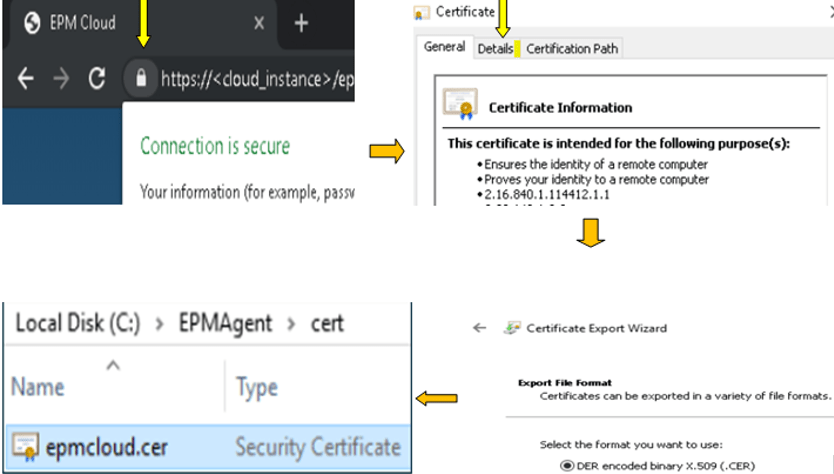
Task: Open a new browser tab with plus icon
Action: (301, 23)
